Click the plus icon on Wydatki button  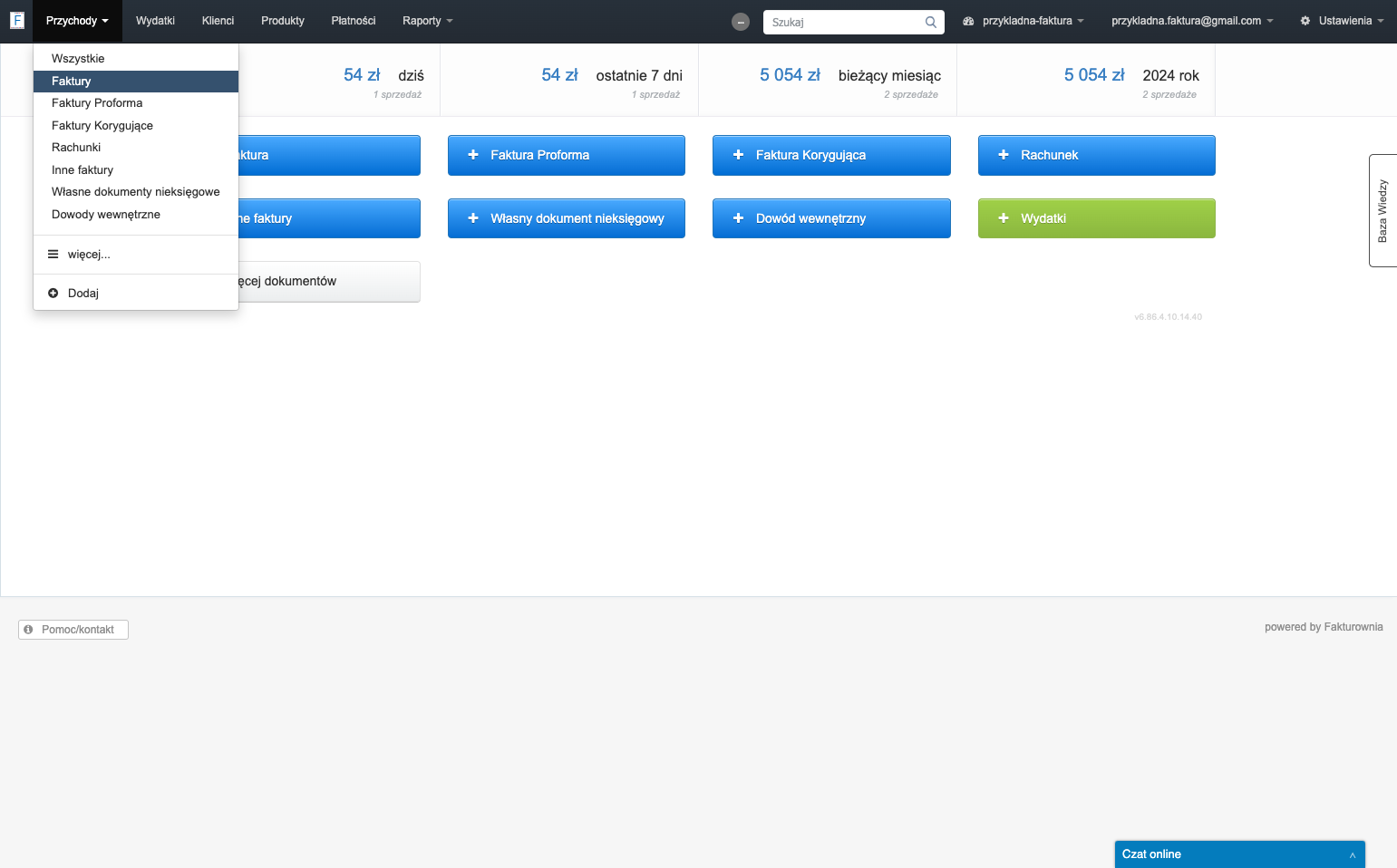point(1004,218)
